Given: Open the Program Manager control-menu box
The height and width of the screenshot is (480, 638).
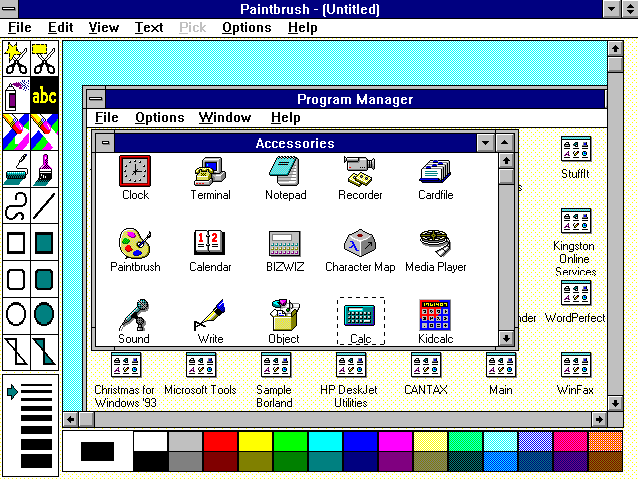Looking at the screenshot, I should tap(96, 99).
